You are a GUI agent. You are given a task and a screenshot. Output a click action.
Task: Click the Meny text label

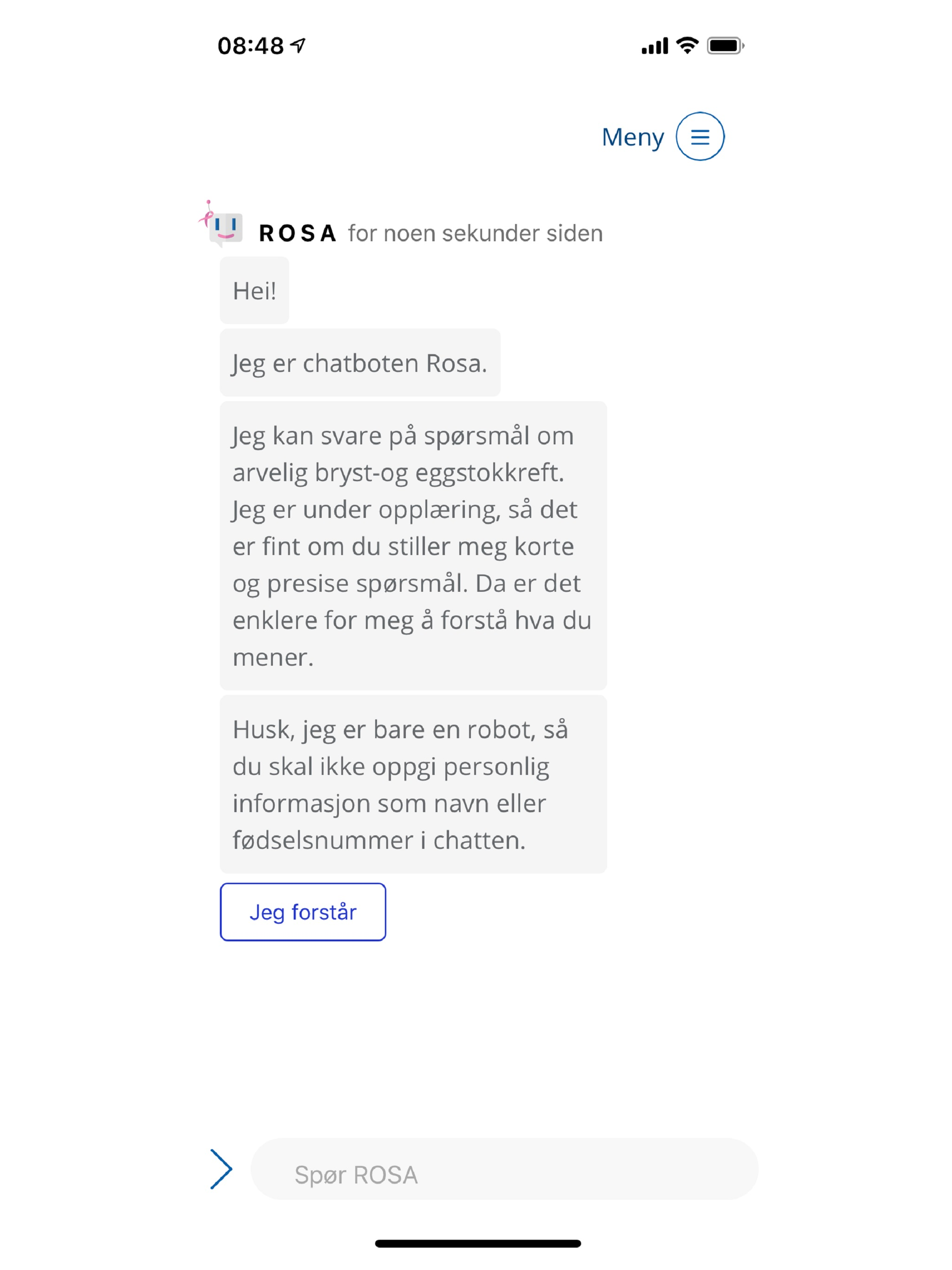click(633, 138)
